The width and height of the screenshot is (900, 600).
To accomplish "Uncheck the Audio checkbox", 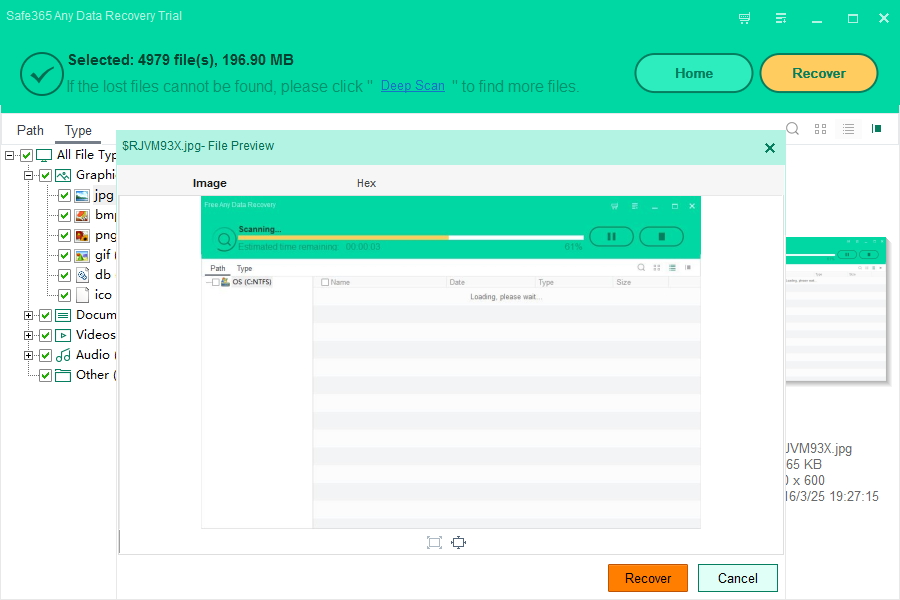I will (x=45, y=355).
